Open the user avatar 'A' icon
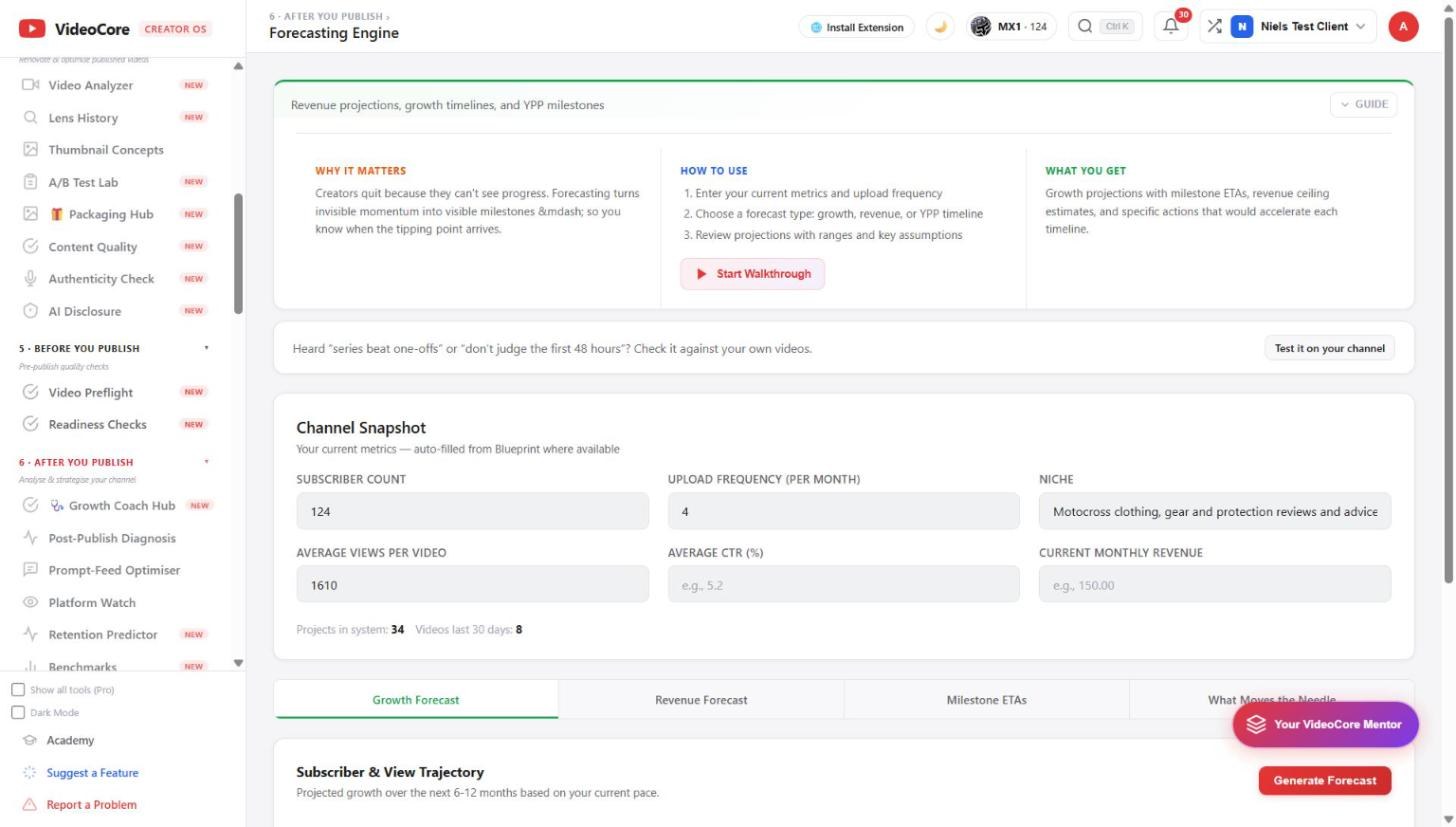 [1403, 27]
